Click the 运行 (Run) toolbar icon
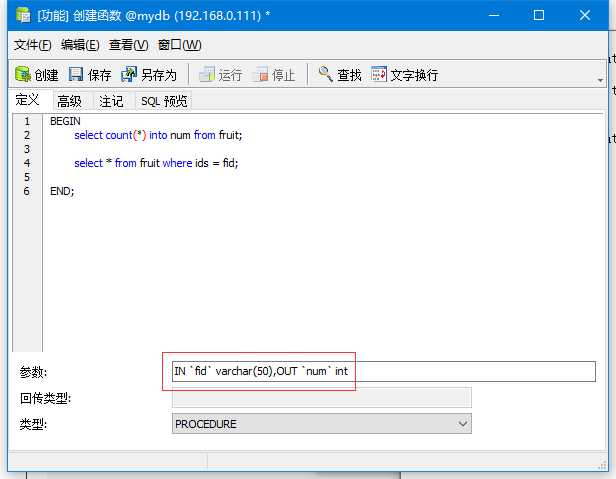Screen dimensions: 616x479 [207, 74]
